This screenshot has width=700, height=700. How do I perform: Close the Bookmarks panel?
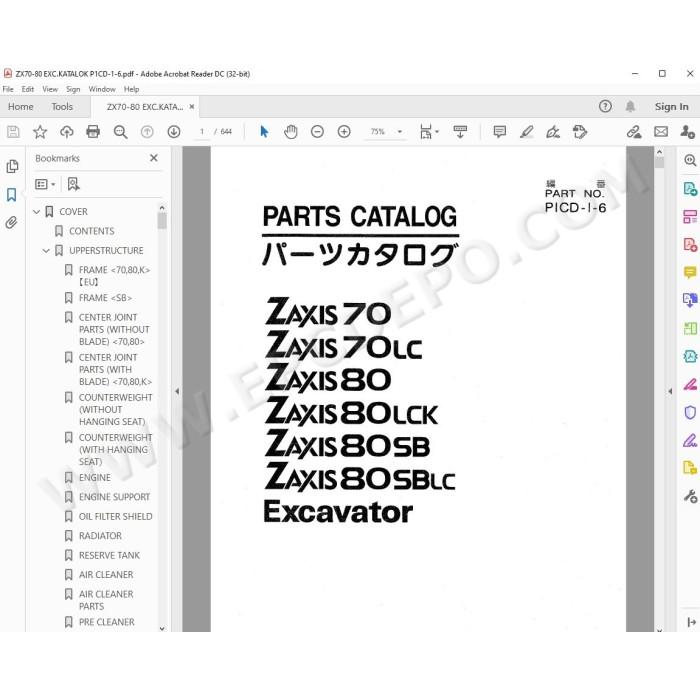(x=154, y=158)
